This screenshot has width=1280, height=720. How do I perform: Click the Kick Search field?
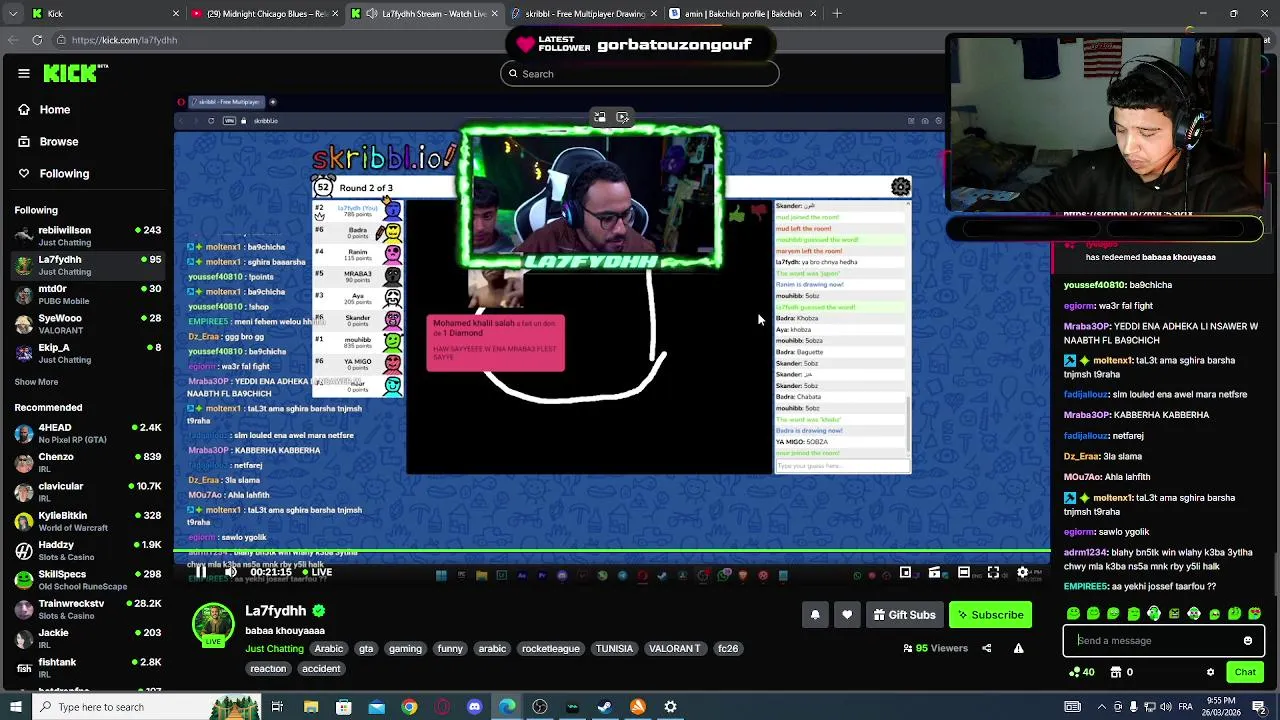[640, 73]
